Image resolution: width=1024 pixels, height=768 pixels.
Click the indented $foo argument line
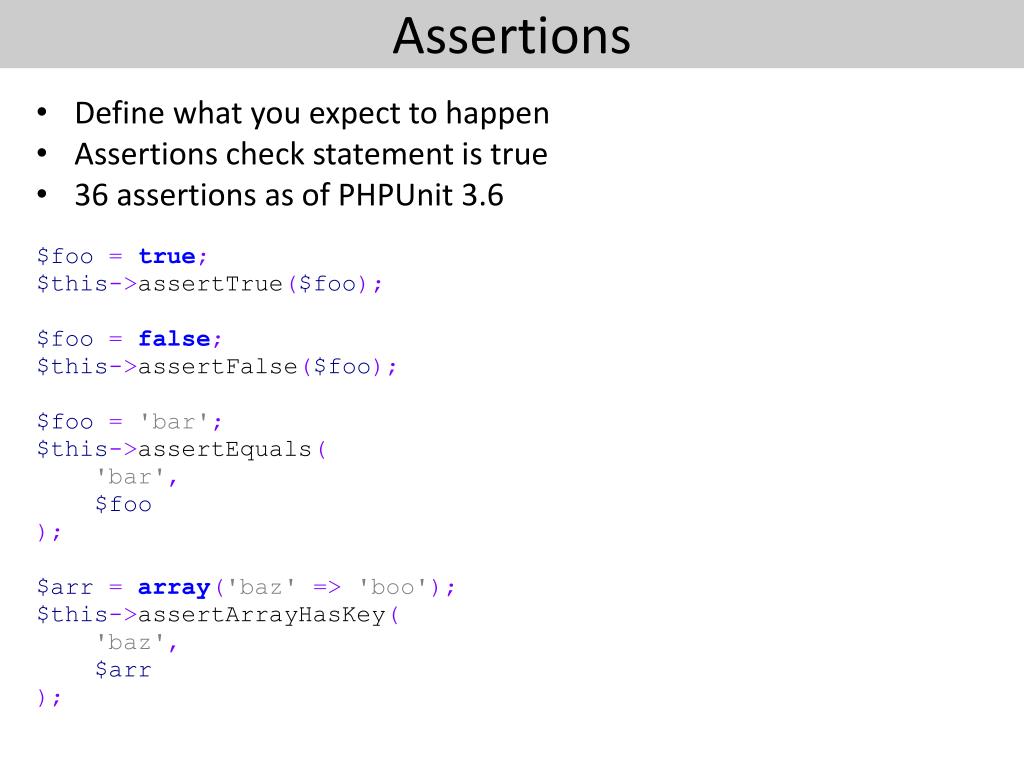point(123,504)
